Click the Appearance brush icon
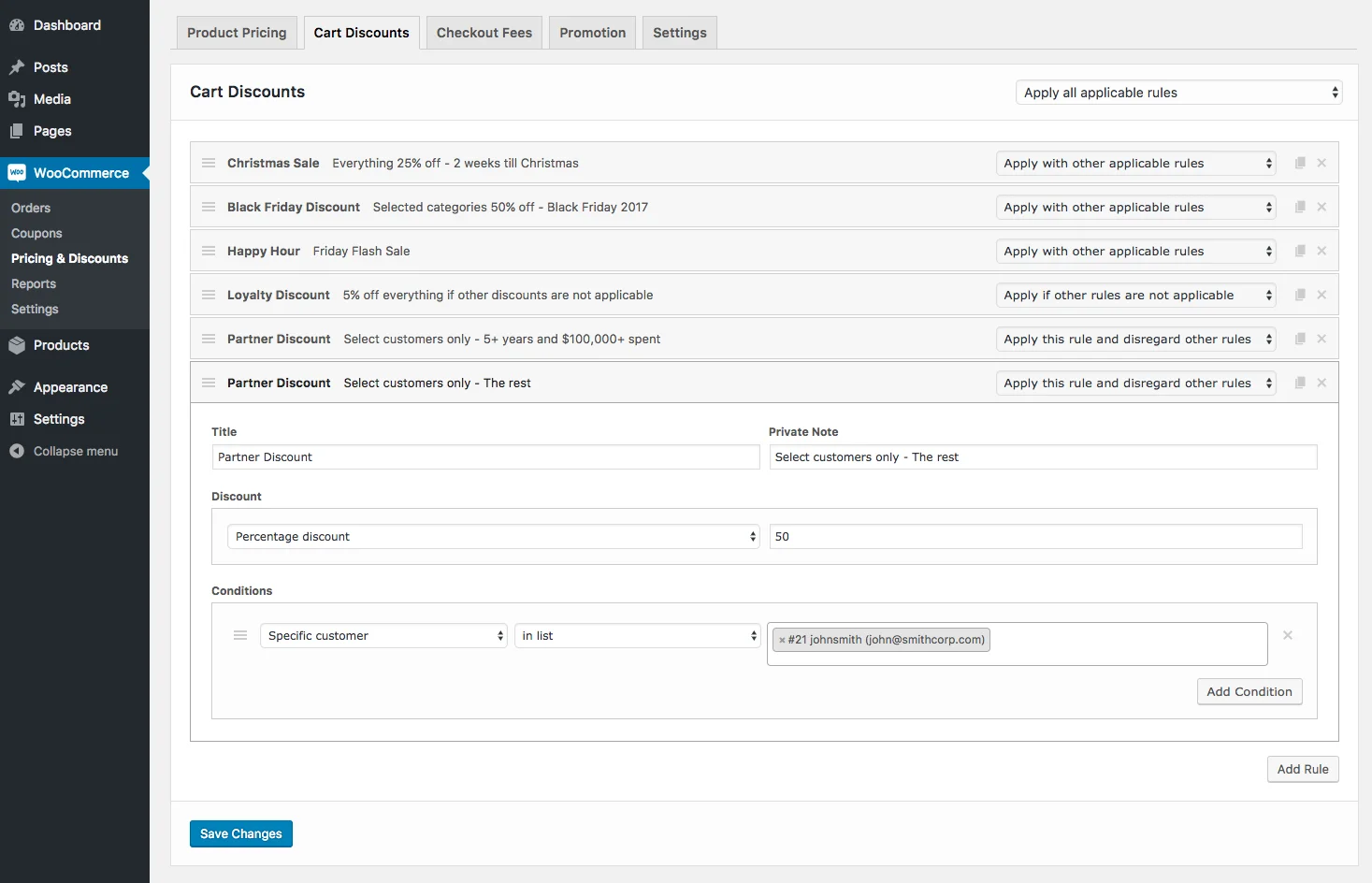1372x883 pixels. pos(18,386)
